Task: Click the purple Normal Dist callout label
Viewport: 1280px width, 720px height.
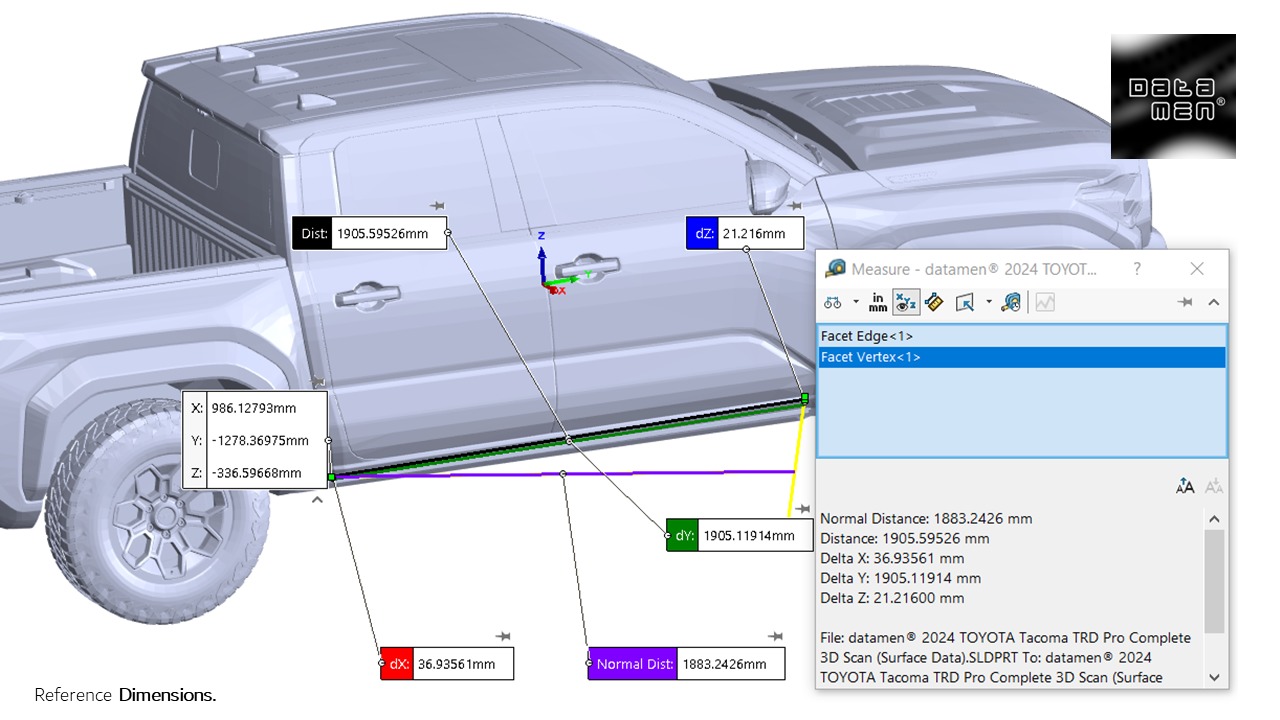Action: 632,664
